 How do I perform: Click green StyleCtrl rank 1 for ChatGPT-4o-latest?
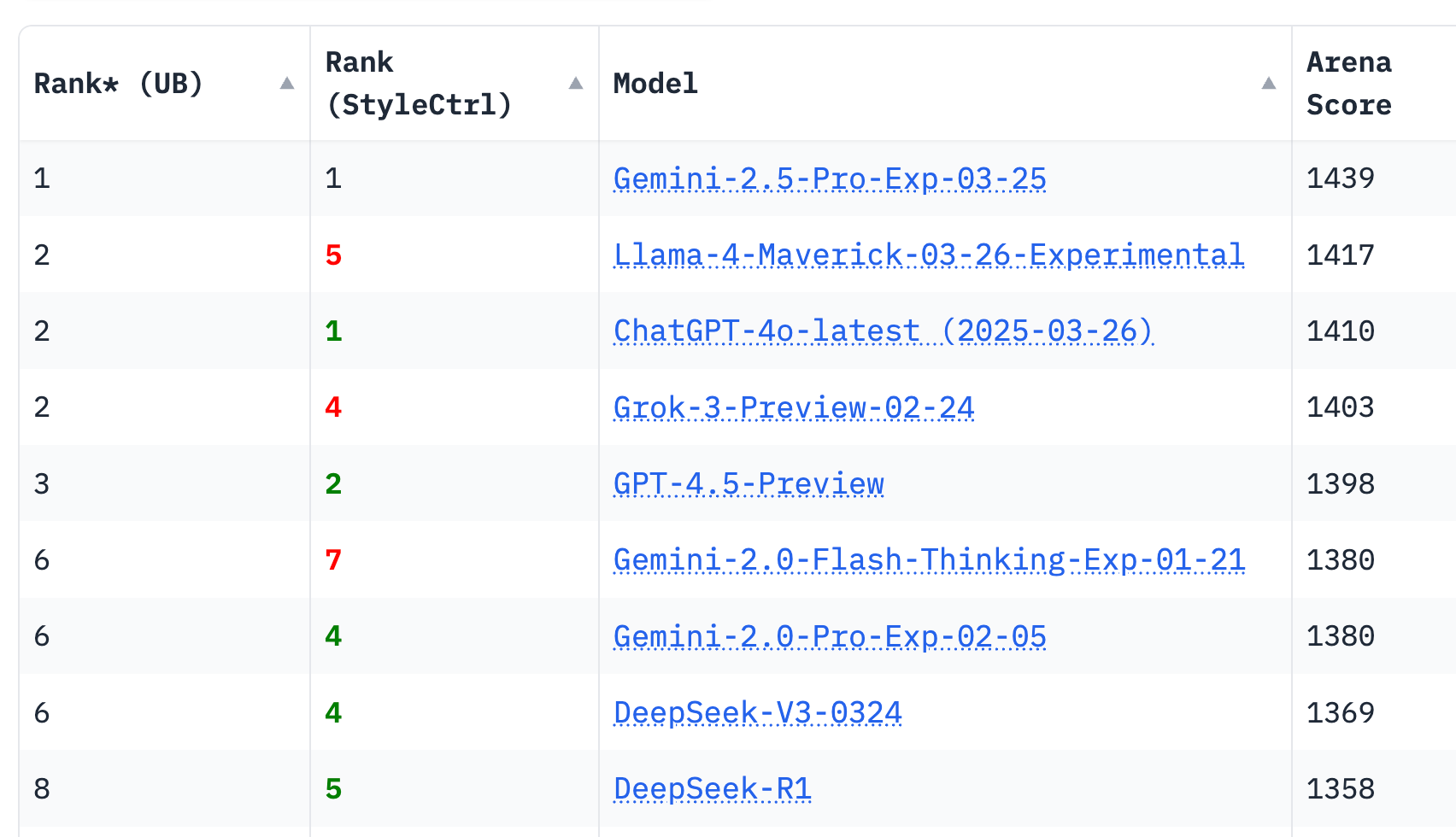(x=333, y=331)
